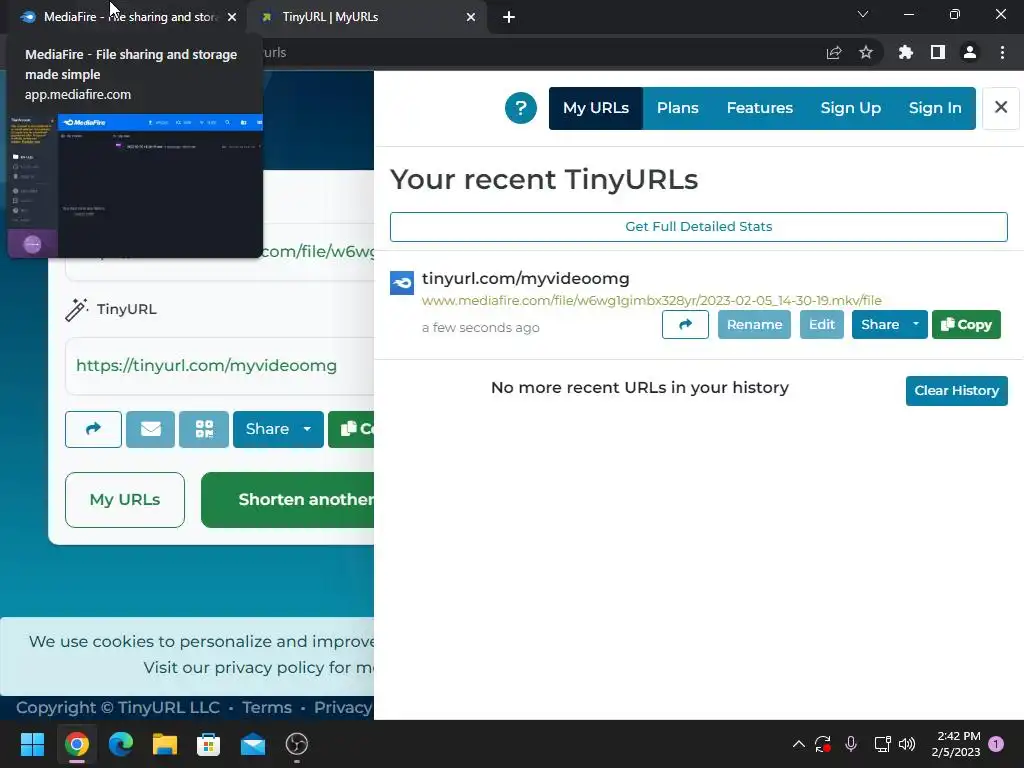Open the Chrome extensions puzzle icon
This screenshot has width=1024, height=768.
905,53
